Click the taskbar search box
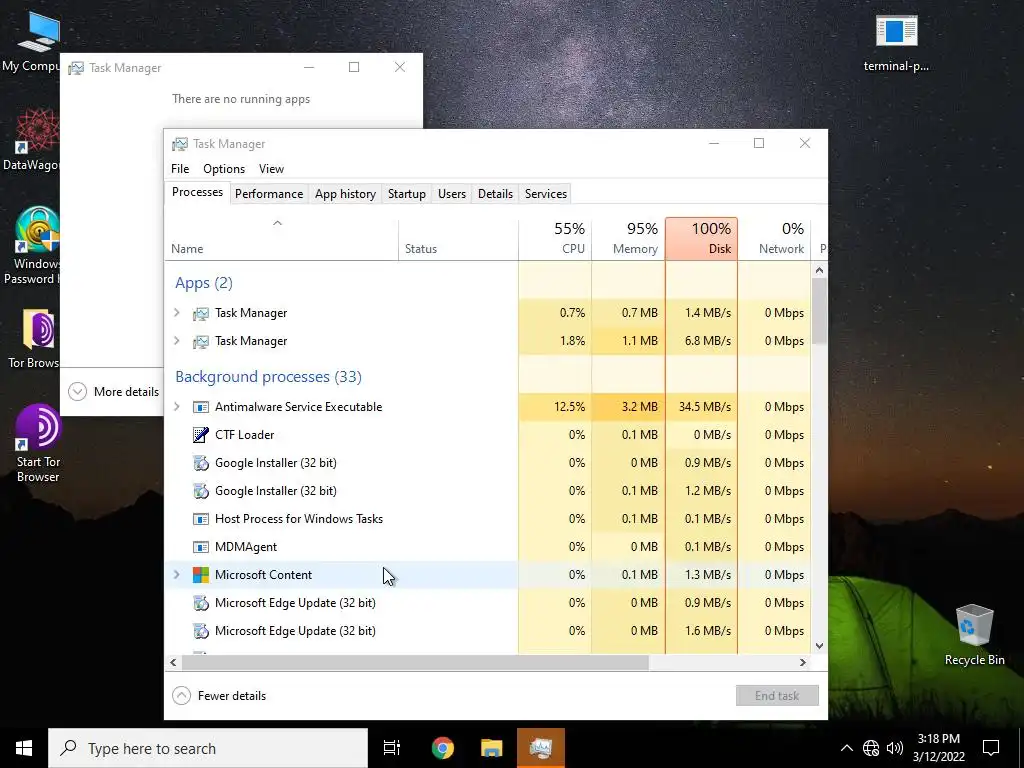 click(x=208, y=748)
